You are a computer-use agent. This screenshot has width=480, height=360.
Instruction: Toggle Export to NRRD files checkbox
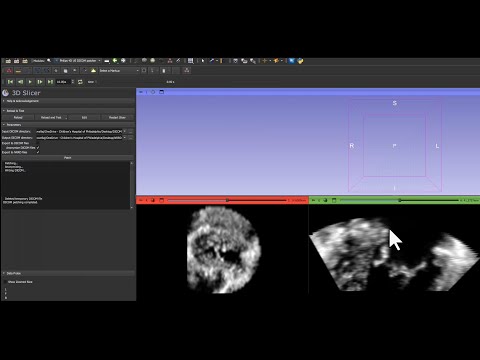pyautogui.click(x=38, y=152)
